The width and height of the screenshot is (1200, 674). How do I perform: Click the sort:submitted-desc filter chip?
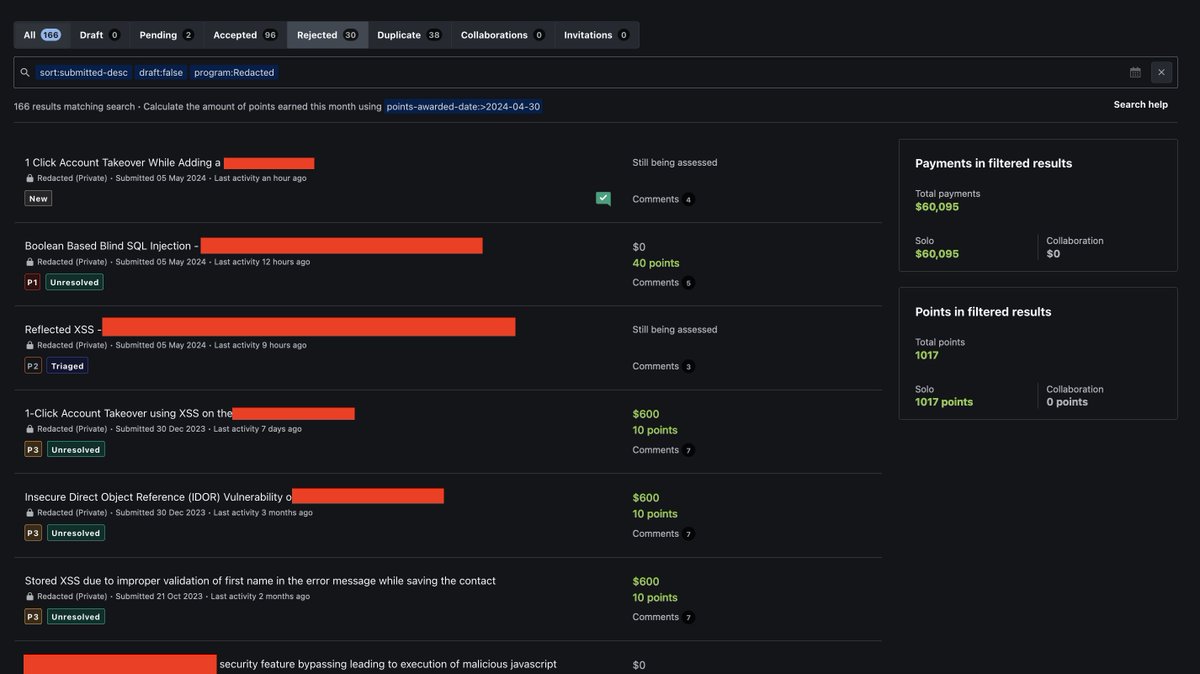84,72
